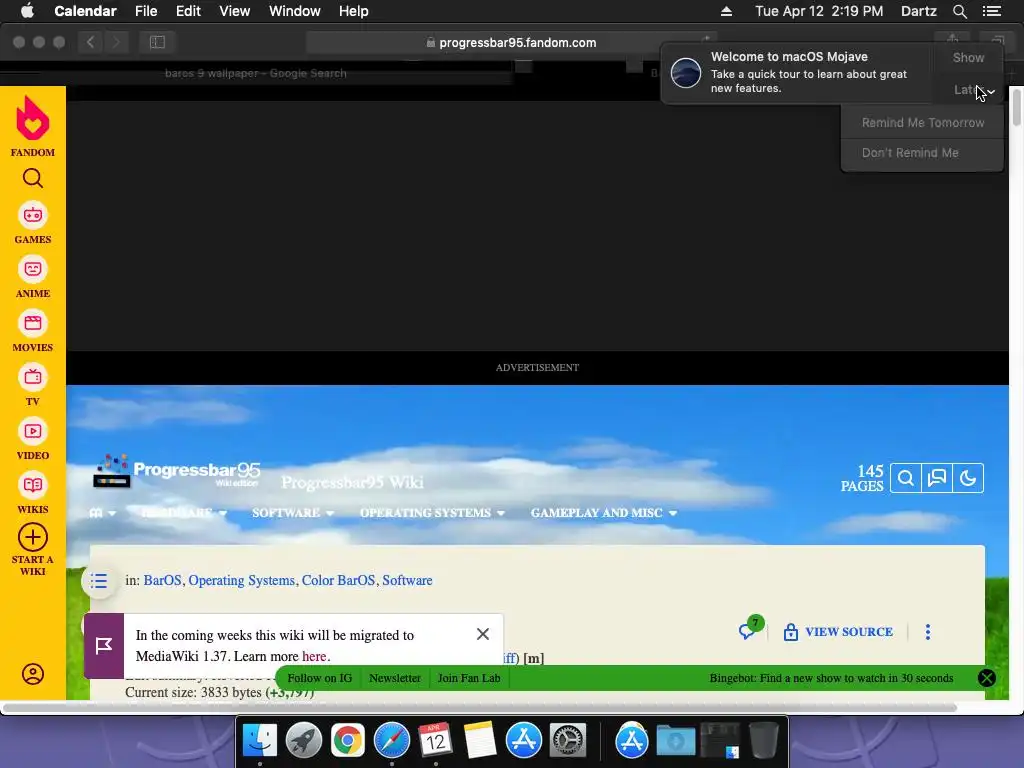Open Finder from the Dock
The height and width of the screenshot is (768, 1024).
[260, 740]
